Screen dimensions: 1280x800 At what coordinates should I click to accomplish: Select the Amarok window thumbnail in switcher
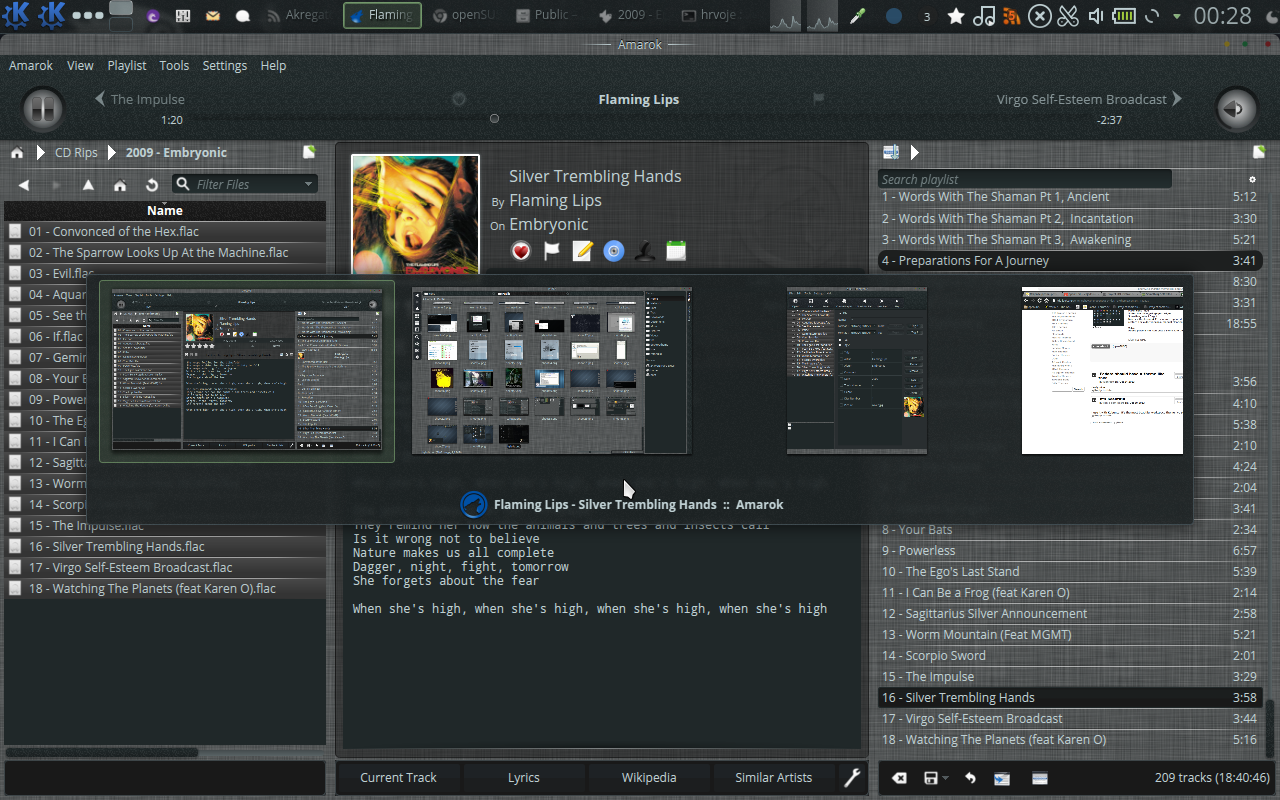[x=247, y=371]
